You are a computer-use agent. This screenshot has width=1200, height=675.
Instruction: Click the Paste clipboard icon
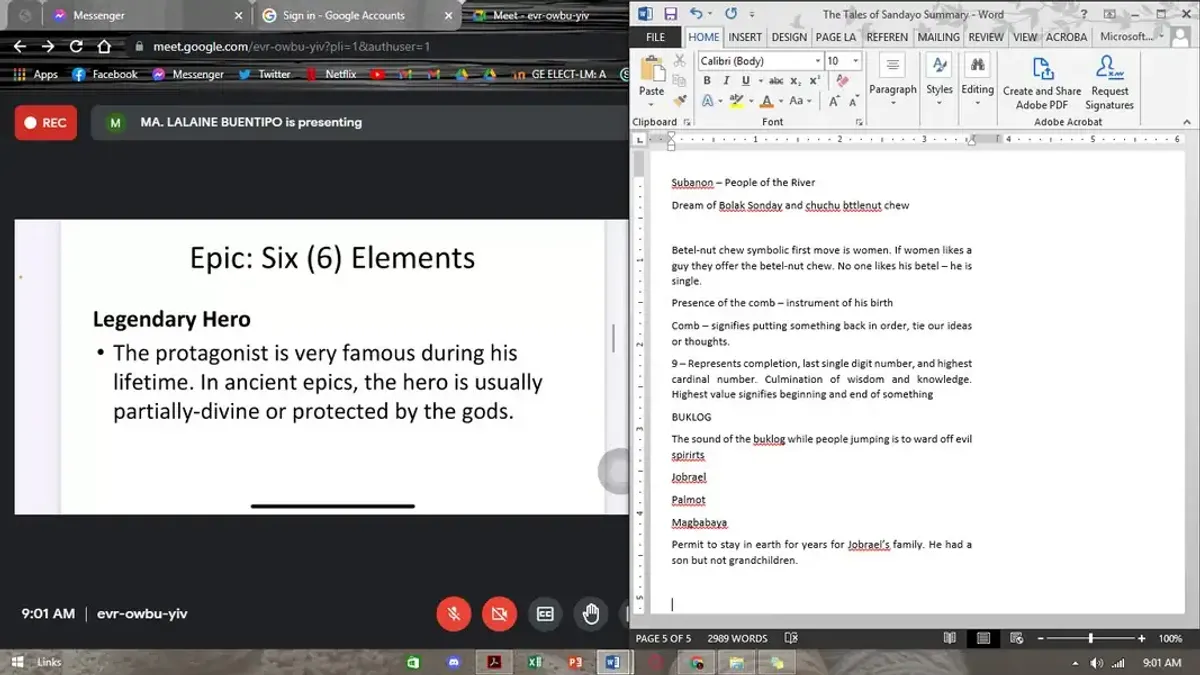click(x=651, y=69)
